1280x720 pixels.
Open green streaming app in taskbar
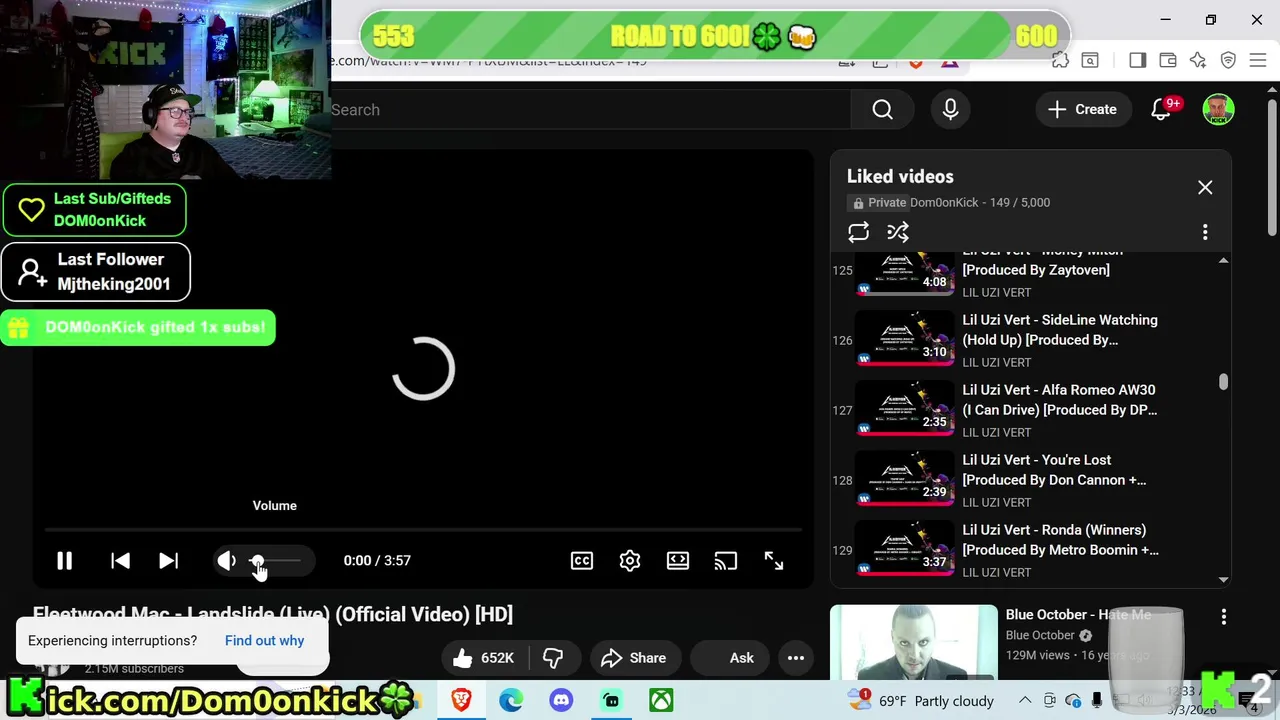coord(611,700)
